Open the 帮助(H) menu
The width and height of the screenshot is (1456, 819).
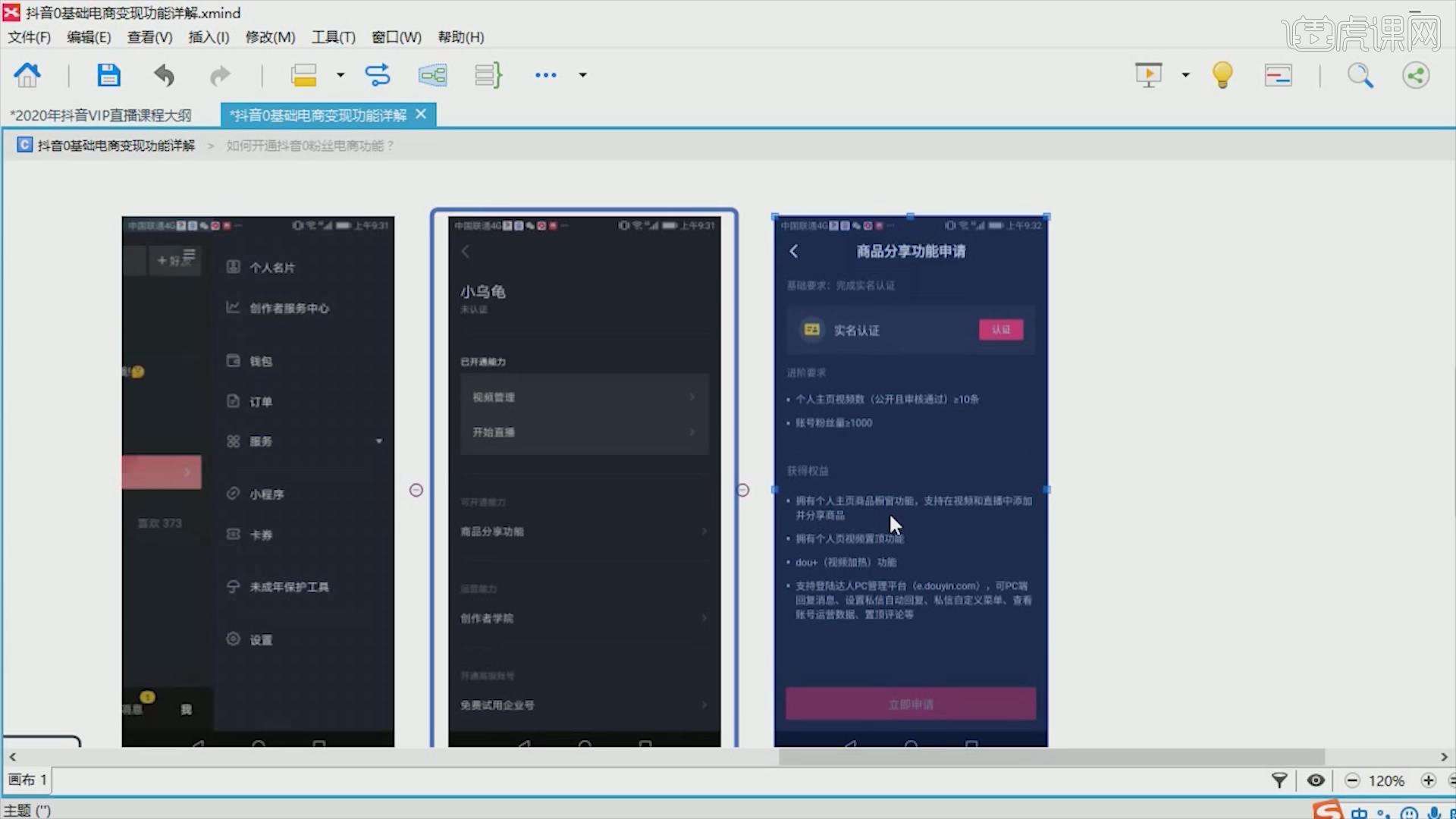[461, 37]
